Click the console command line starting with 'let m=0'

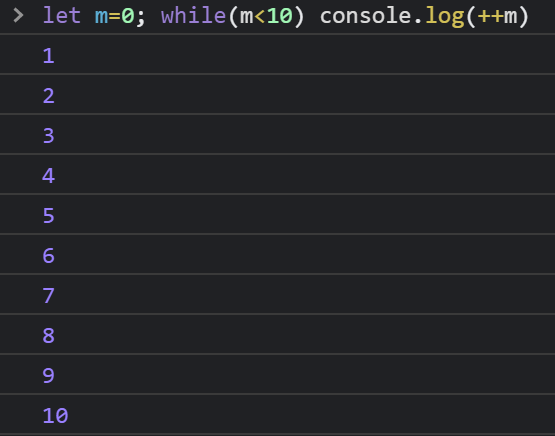[285, 16]
